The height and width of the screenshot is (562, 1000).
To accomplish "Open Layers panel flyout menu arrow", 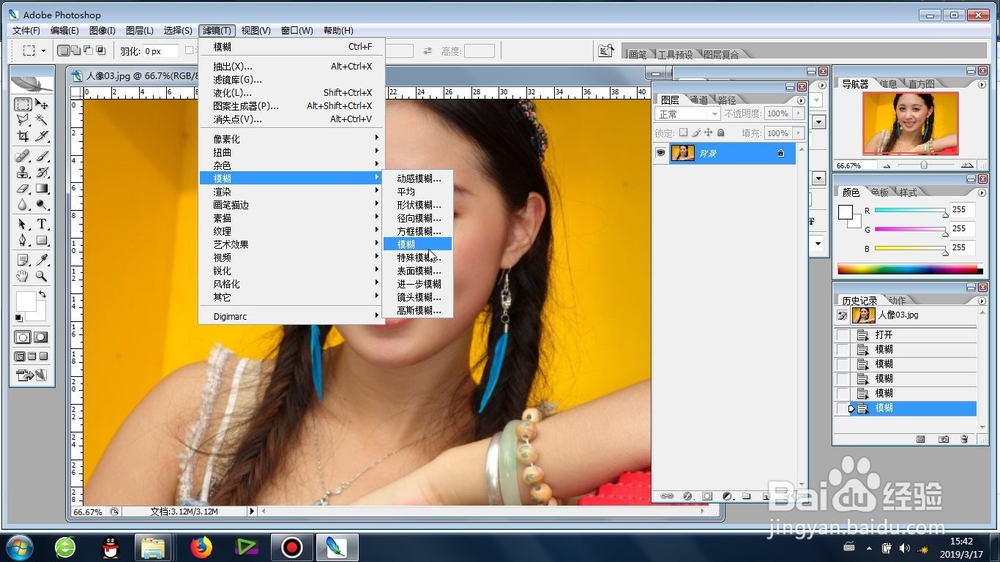I will [x=801, y=101].
